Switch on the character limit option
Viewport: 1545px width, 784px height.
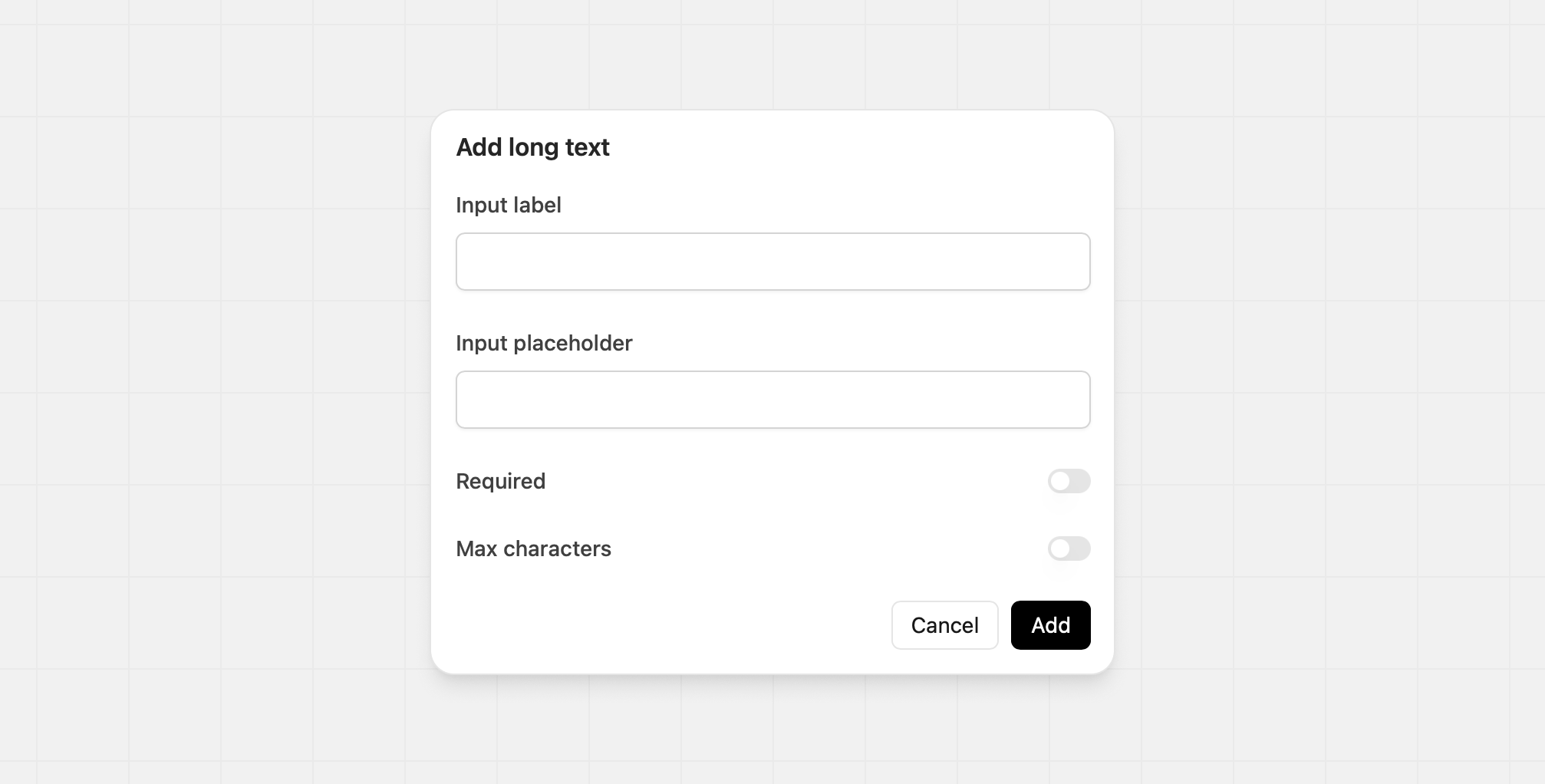click(x=1069, y=548)
